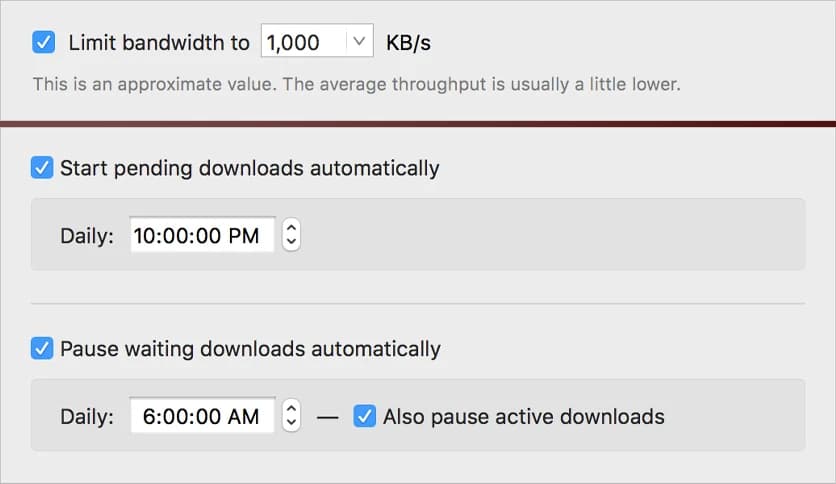Open the bandwidth value dropdown arrow

(x=359, y=43)
